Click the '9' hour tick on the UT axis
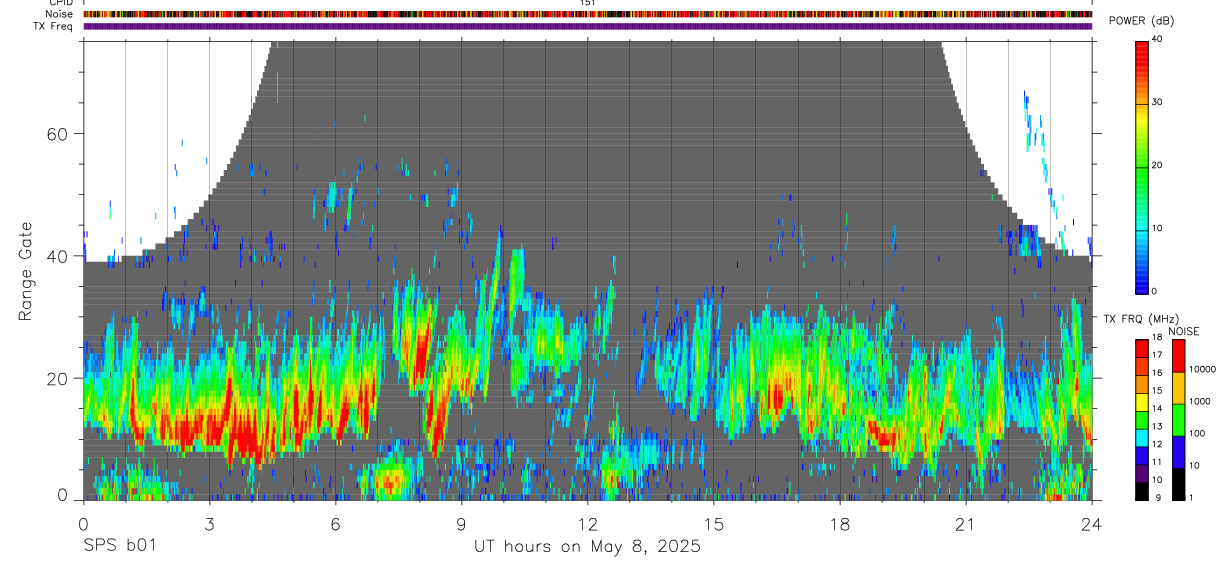 click(x=462, y=523)
